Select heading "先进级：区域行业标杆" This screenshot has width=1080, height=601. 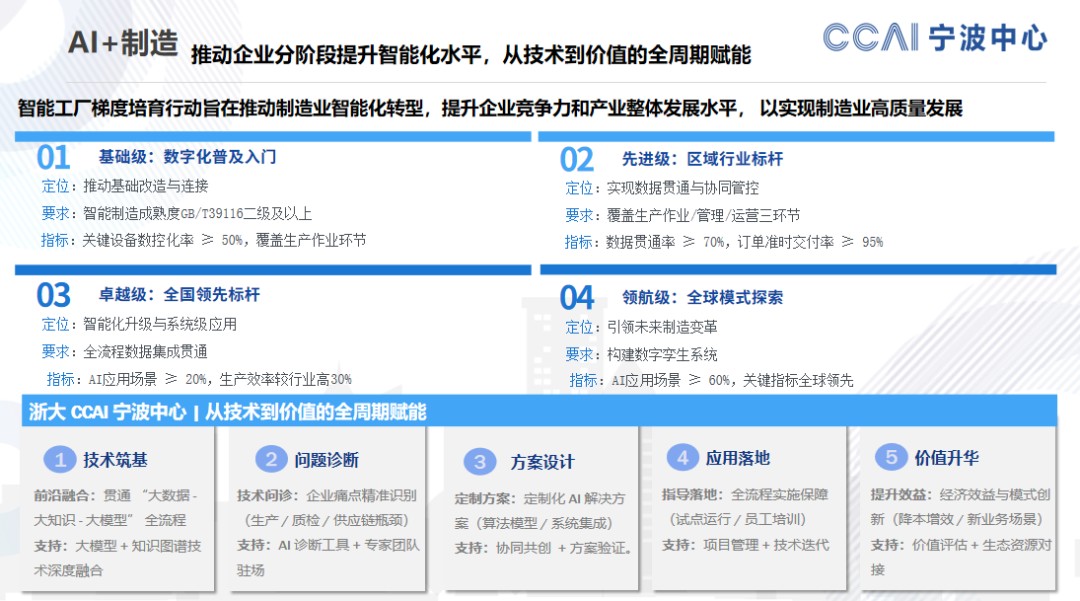(703, 159)
